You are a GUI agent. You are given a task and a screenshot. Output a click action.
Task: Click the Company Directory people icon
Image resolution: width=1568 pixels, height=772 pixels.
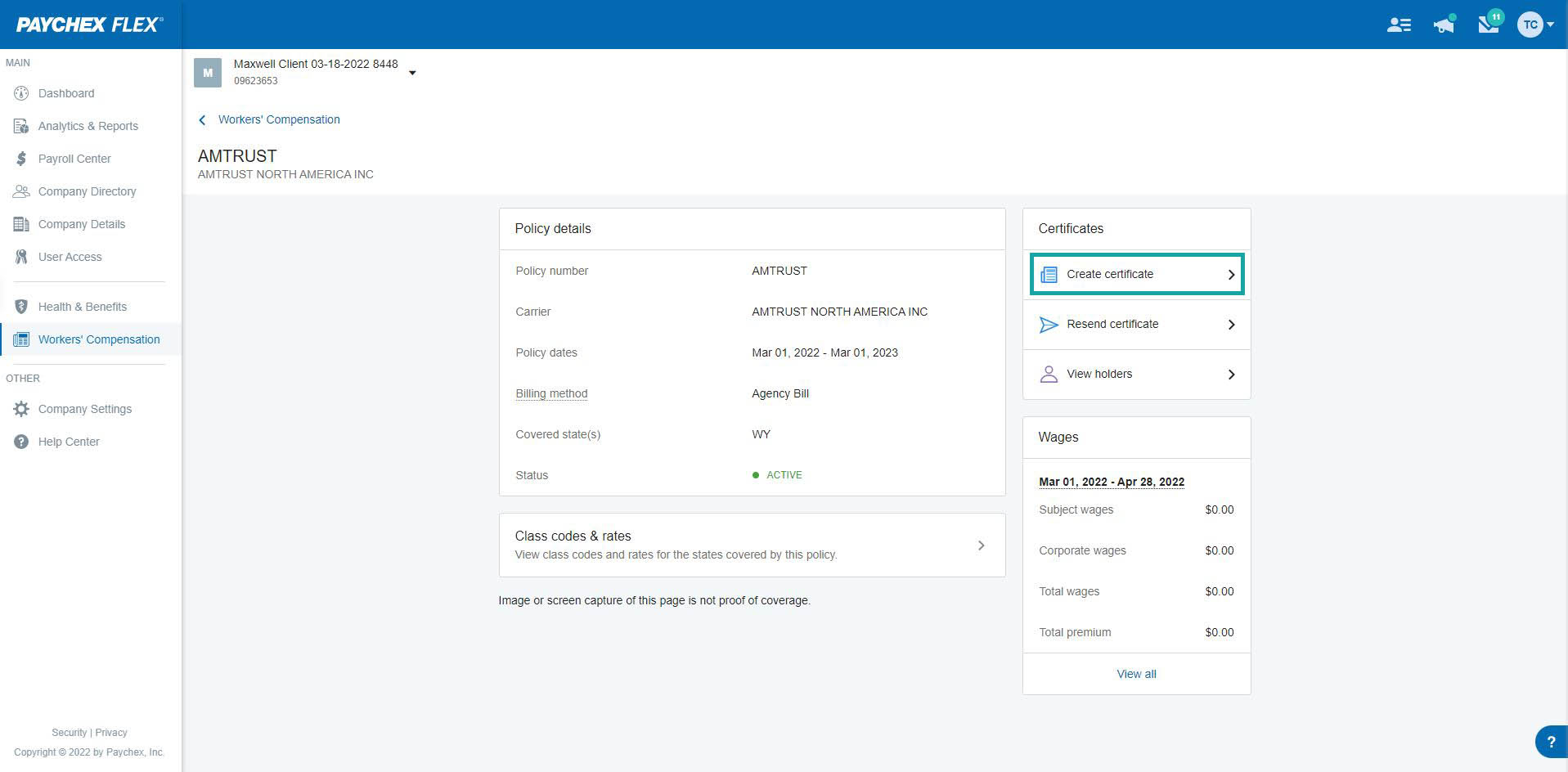(x=21, y=191)
